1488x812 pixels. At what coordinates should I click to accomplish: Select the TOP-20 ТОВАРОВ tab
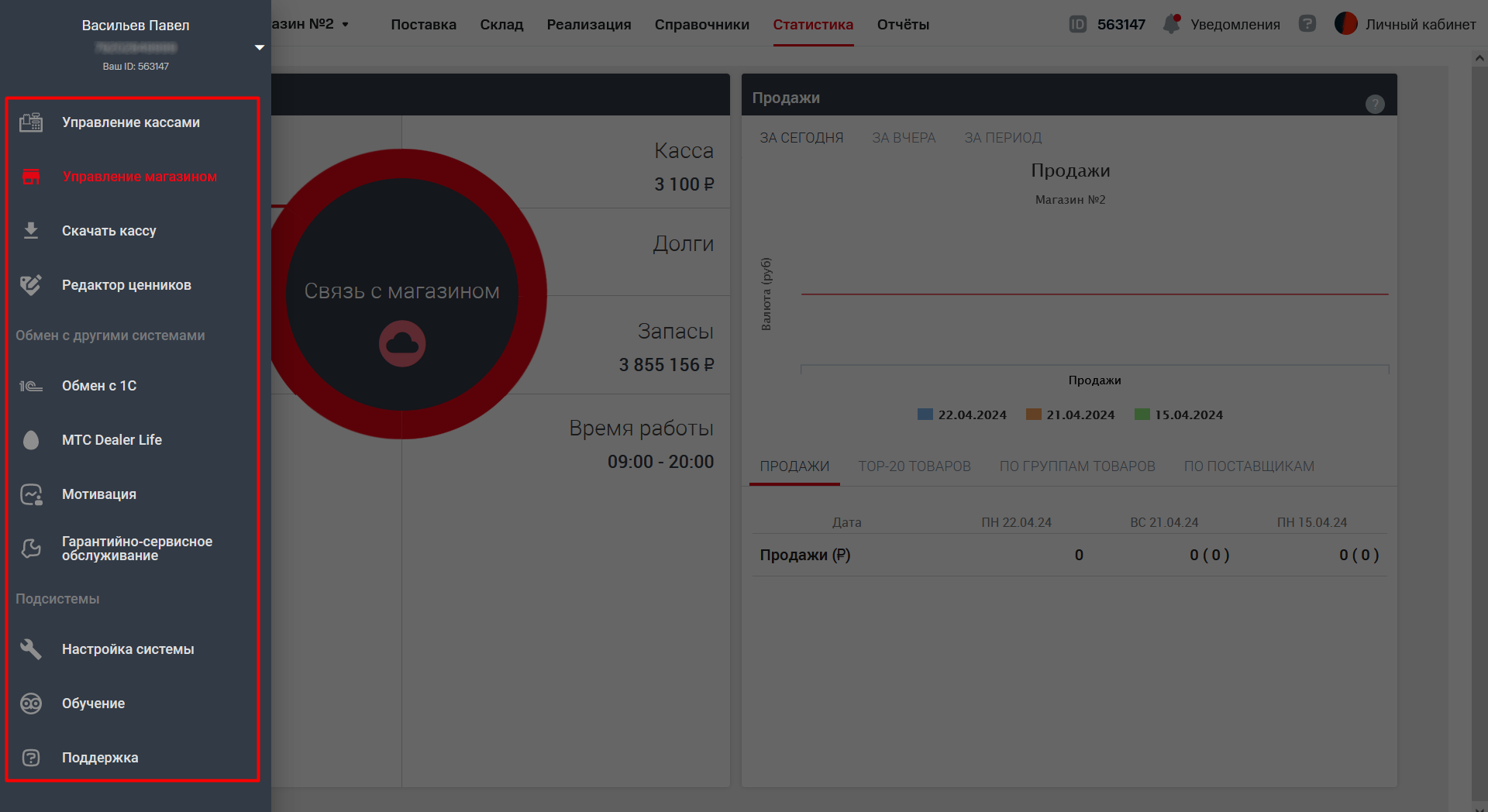(x=914, y=466)
